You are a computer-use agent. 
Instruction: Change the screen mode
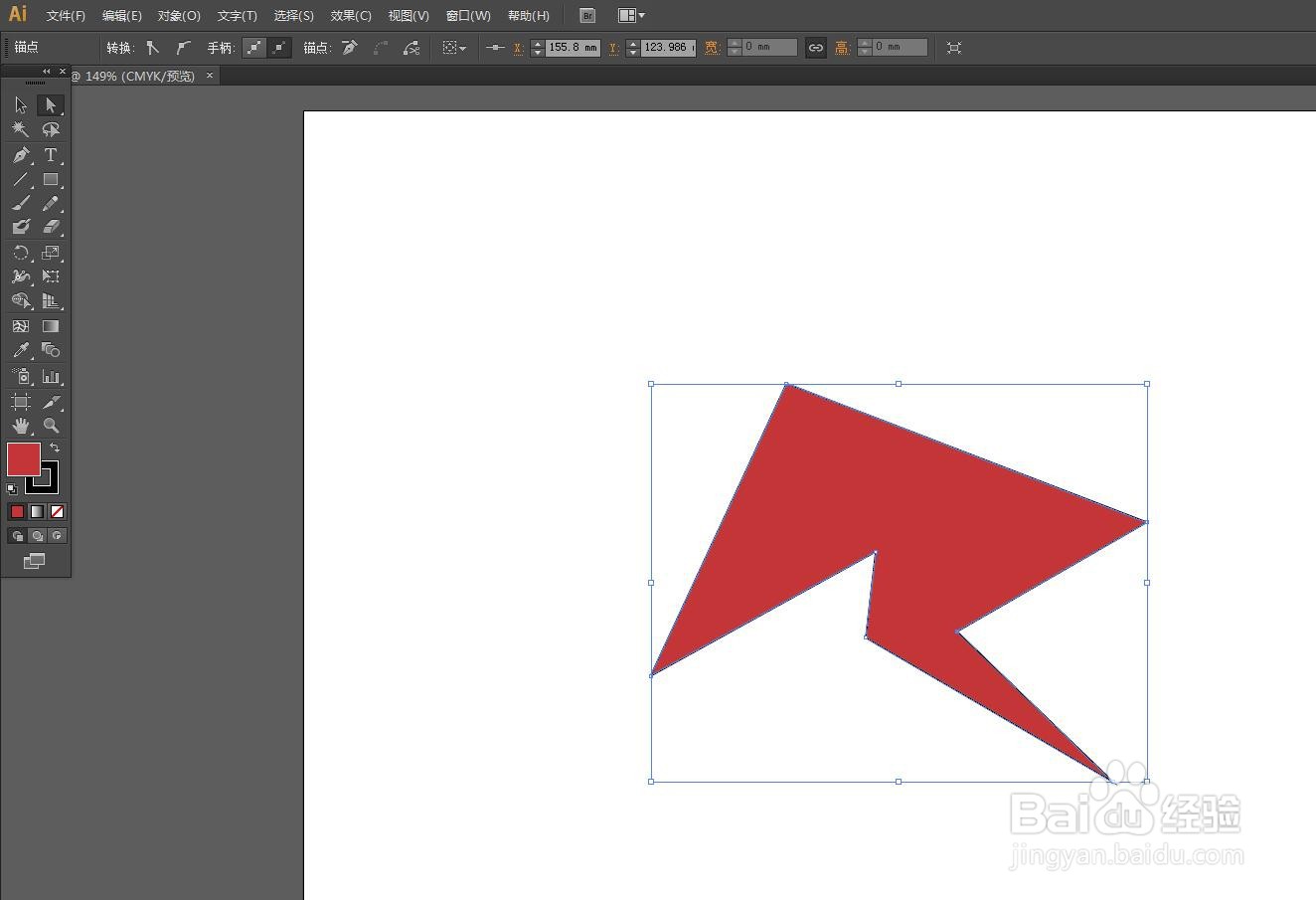[x=35, y=561]
